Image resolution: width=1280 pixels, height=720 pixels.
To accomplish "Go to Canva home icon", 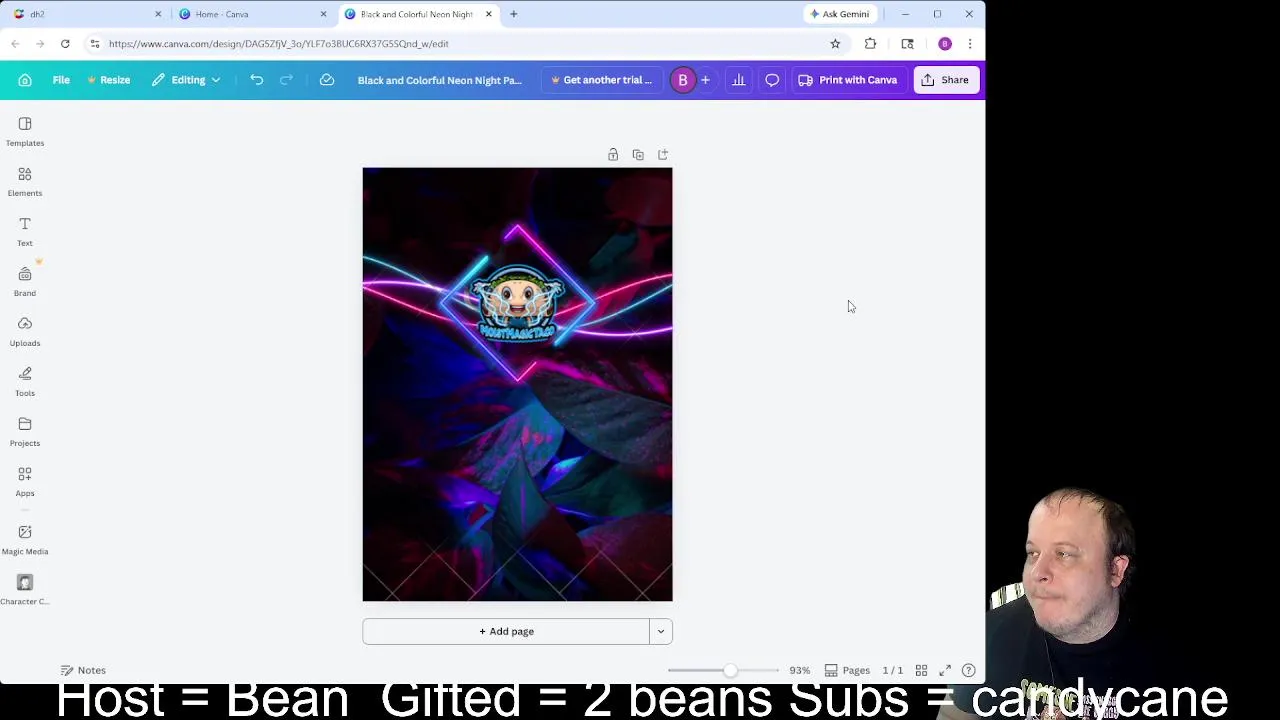I will 25,80.
